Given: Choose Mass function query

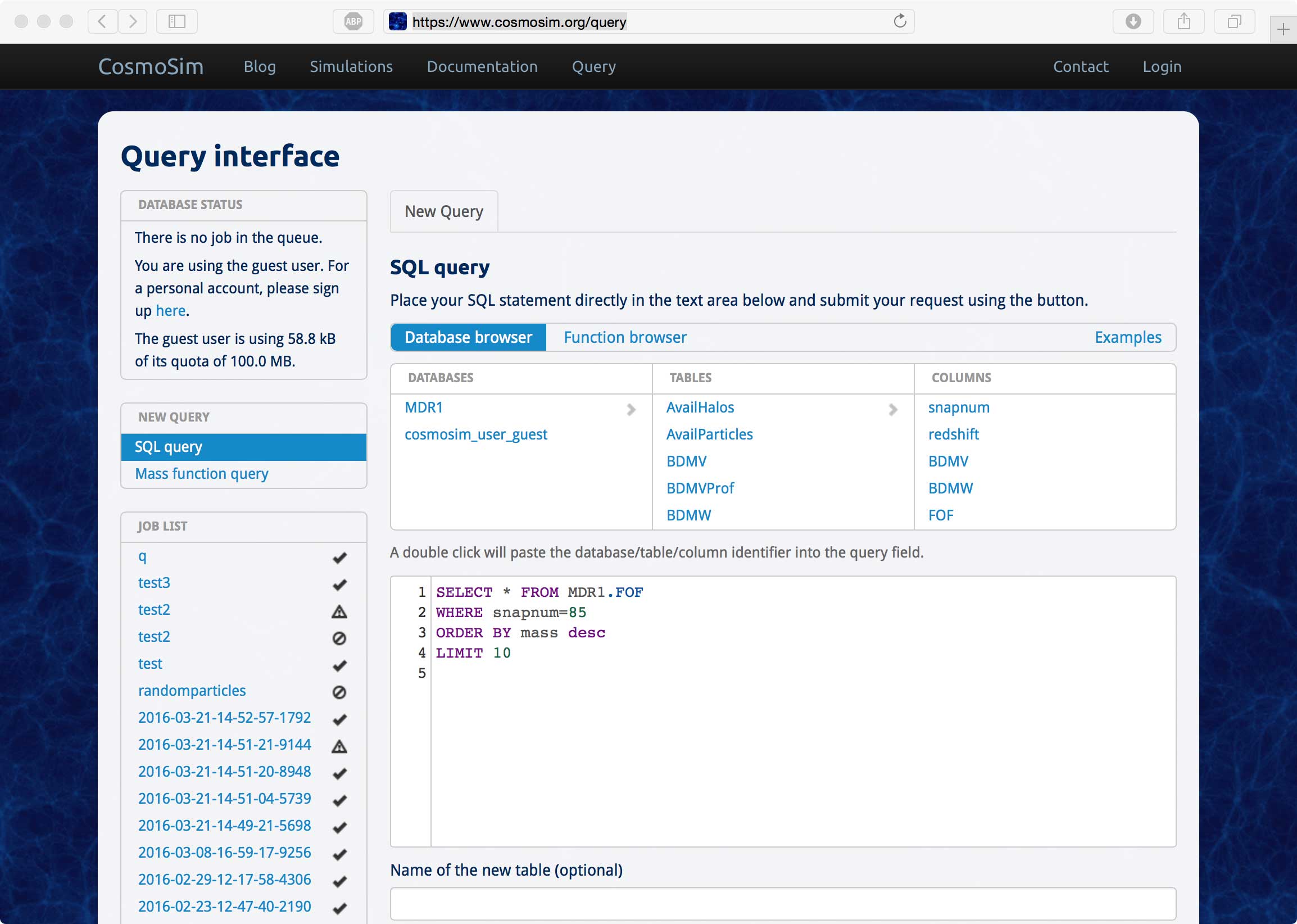Looking at the screenshot, I should 201,474.
